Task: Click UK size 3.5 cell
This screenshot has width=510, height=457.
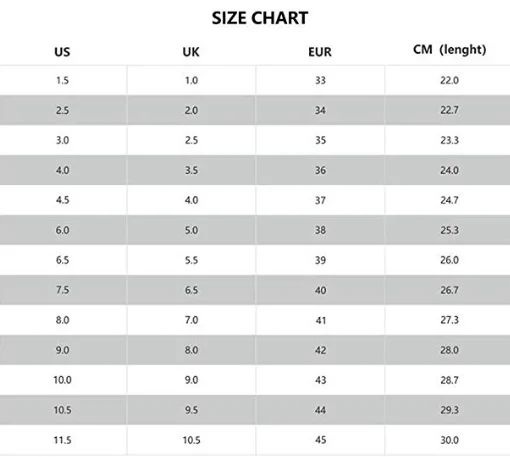Action: pos(191,170)
